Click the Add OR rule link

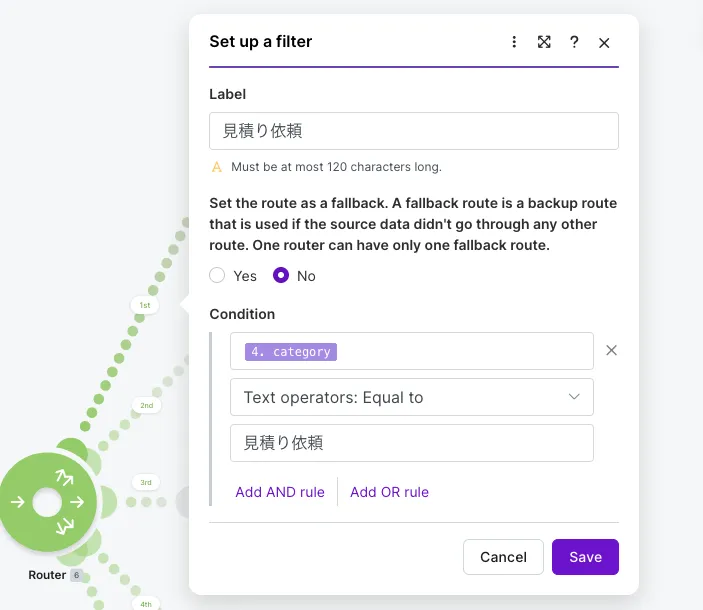tap(389, 492)
